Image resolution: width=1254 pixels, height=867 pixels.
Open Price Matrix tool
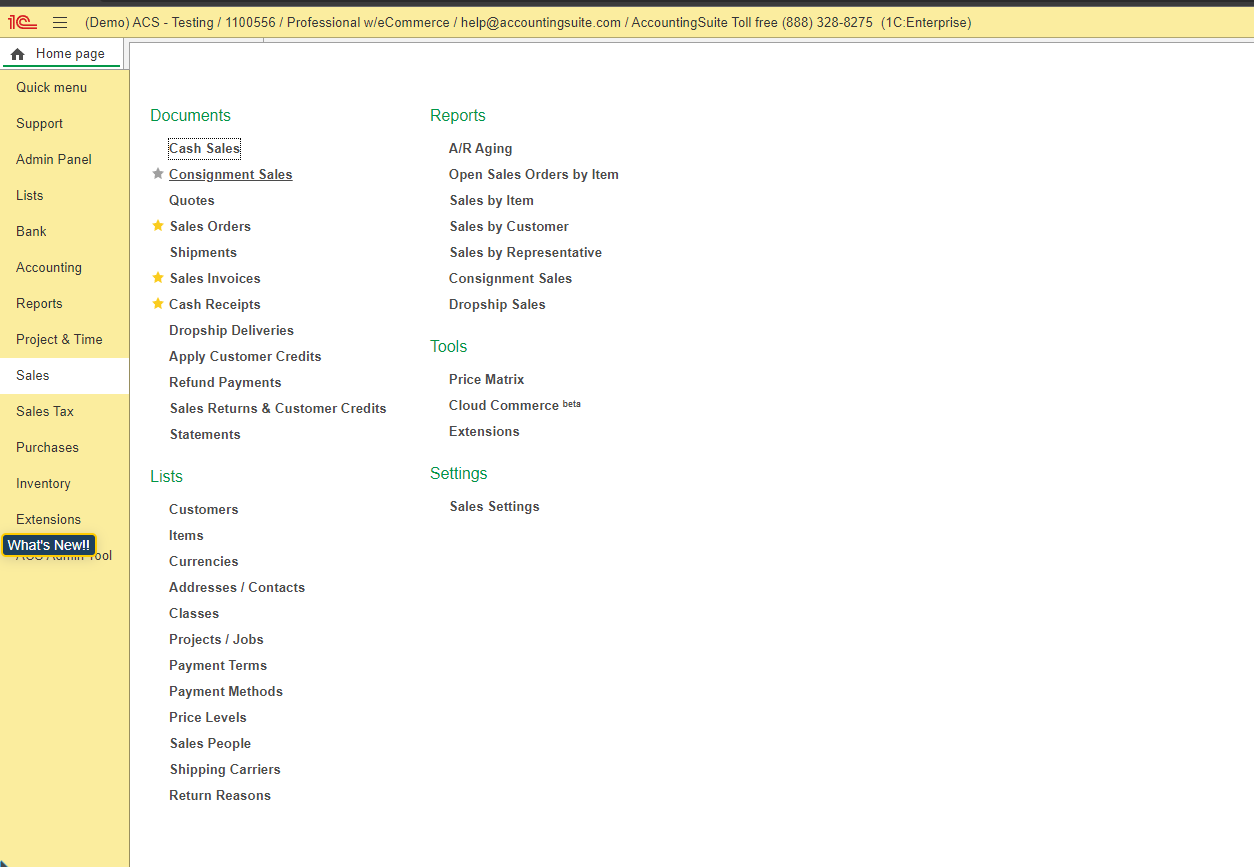click(x=487, y=379)
